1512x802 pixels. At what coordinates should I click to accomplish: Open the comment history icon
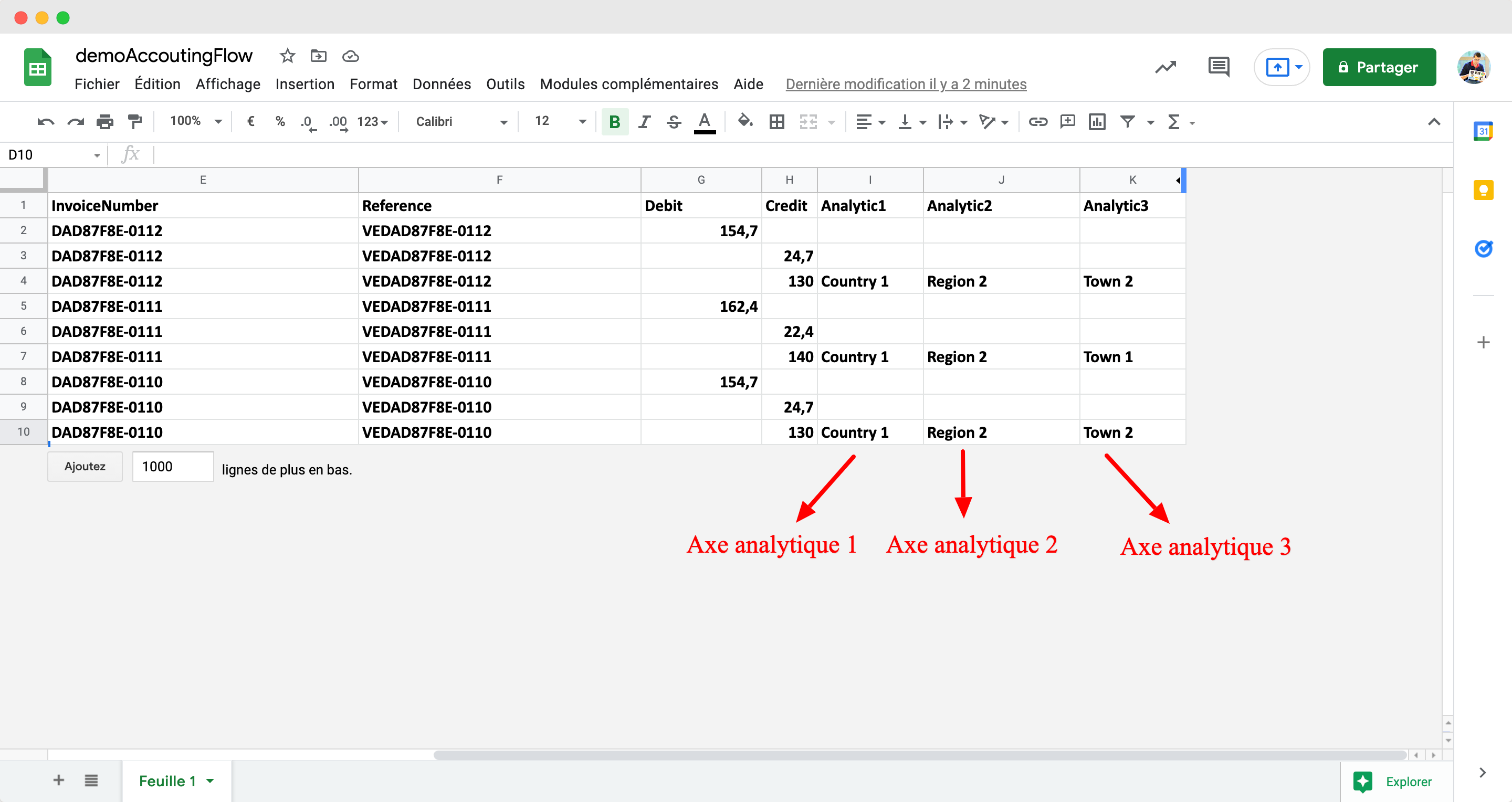coord(1219,67)
